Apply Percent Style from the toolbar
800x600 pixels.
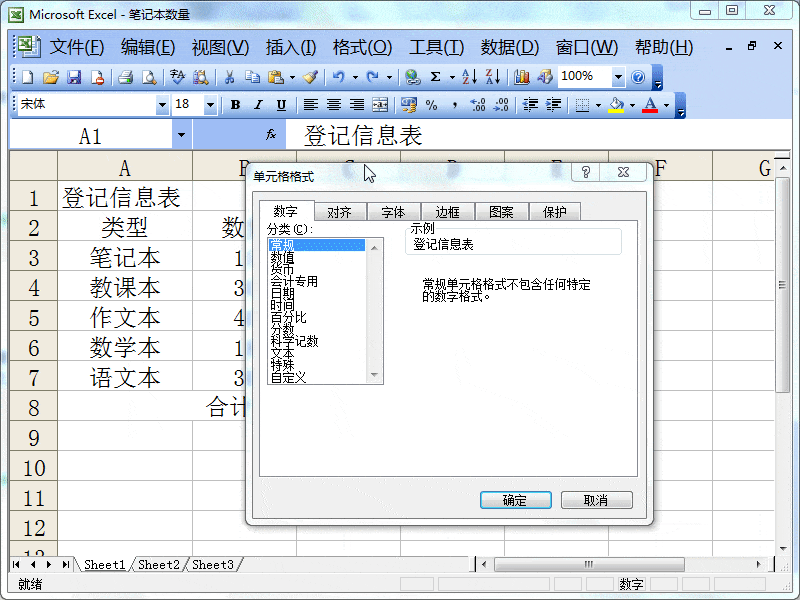point(432,104)
